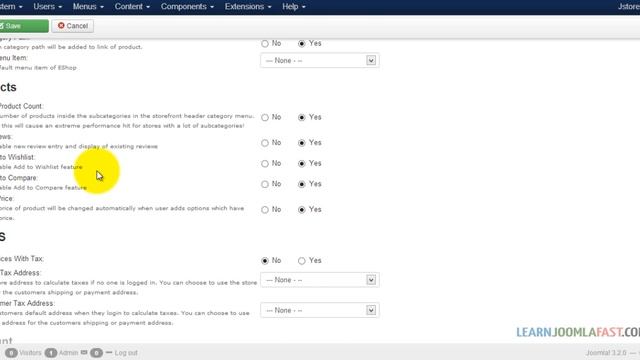Open the default Menu Item dropdown
This screenshot has width=640, height=360.
point(320,60)
